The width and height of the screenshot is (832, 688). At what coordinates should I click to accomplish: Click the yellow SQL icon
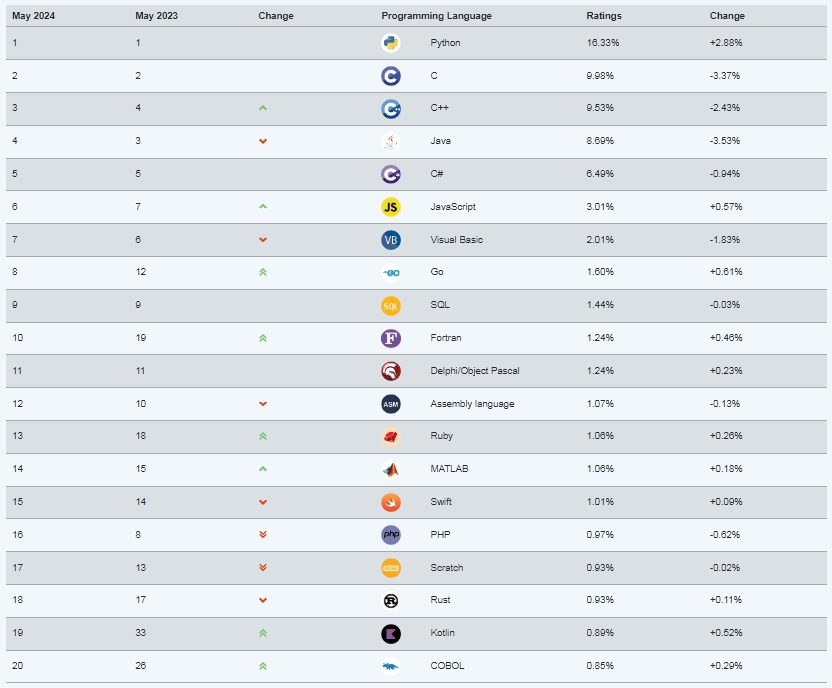(x=391, y=306)
